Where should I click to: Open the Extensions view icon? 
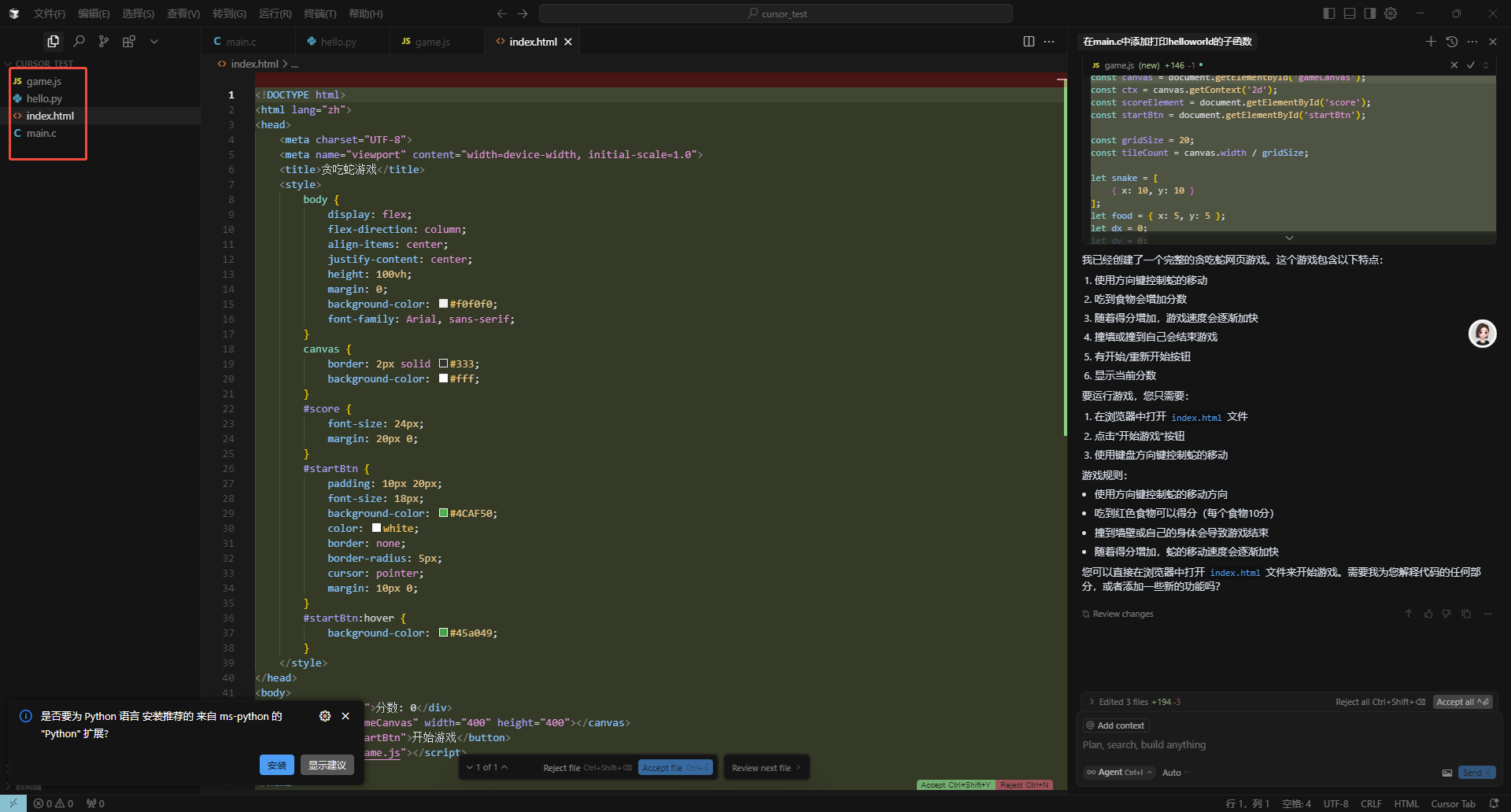point(129,41)
